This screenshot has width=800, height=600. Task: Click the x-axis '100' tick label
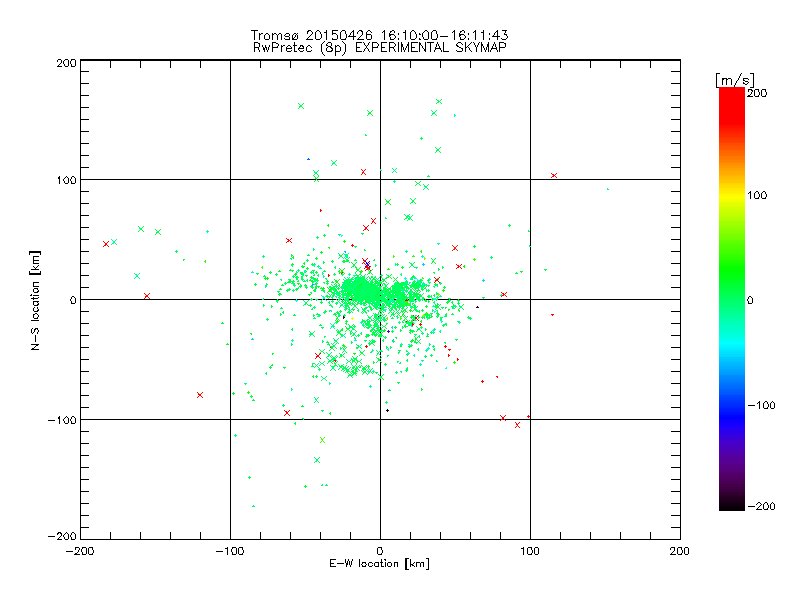[x=530, y=551]
